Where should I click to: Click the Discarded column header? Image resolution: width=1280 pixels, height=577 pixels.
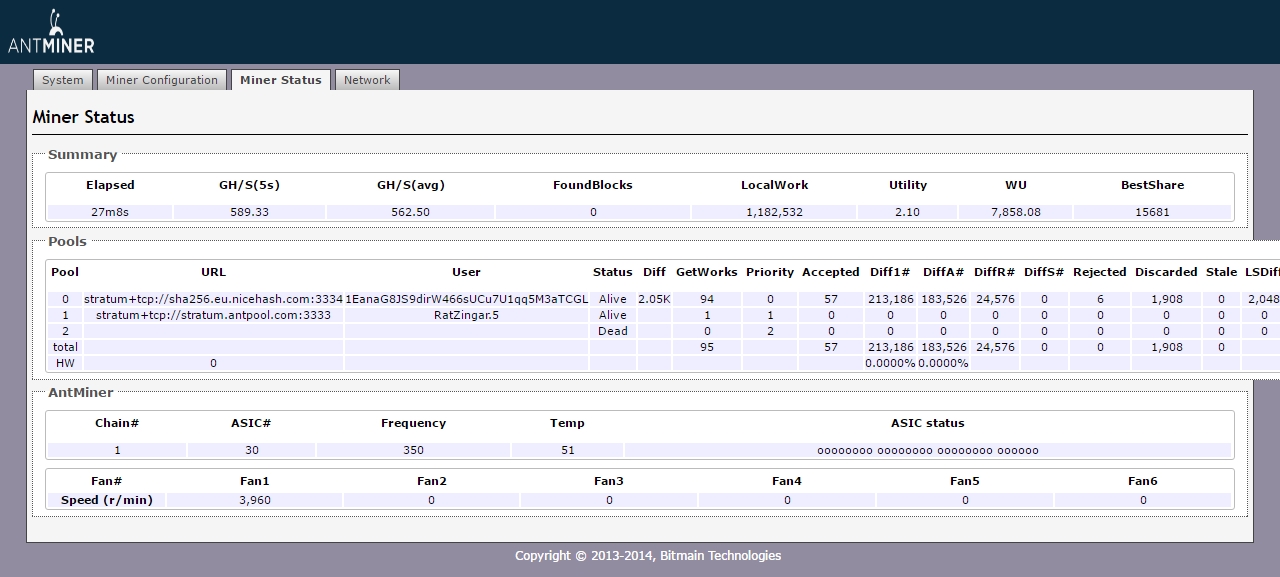pos(1165,272)
